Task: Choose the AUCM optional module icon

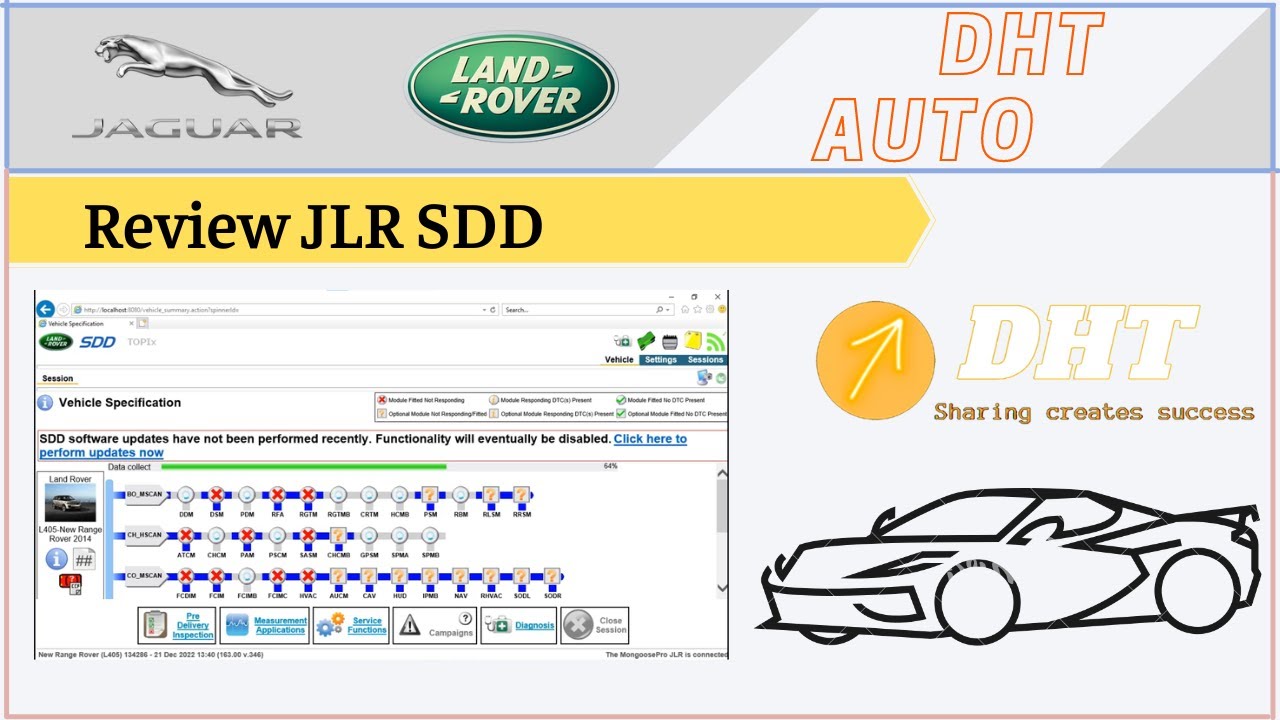Action: 338,576
